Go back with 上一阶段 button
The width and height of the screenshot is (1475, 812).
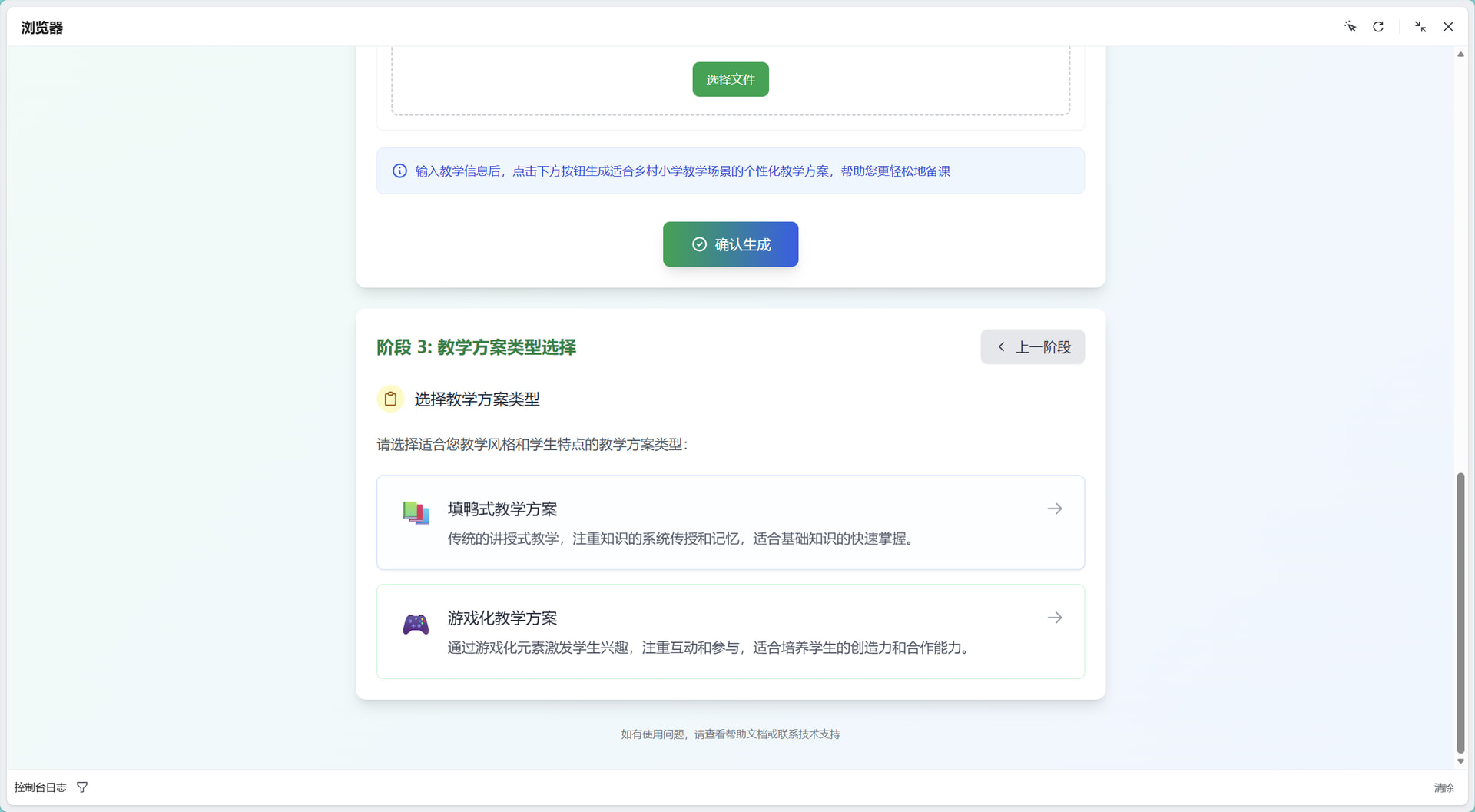(1032, 347)
